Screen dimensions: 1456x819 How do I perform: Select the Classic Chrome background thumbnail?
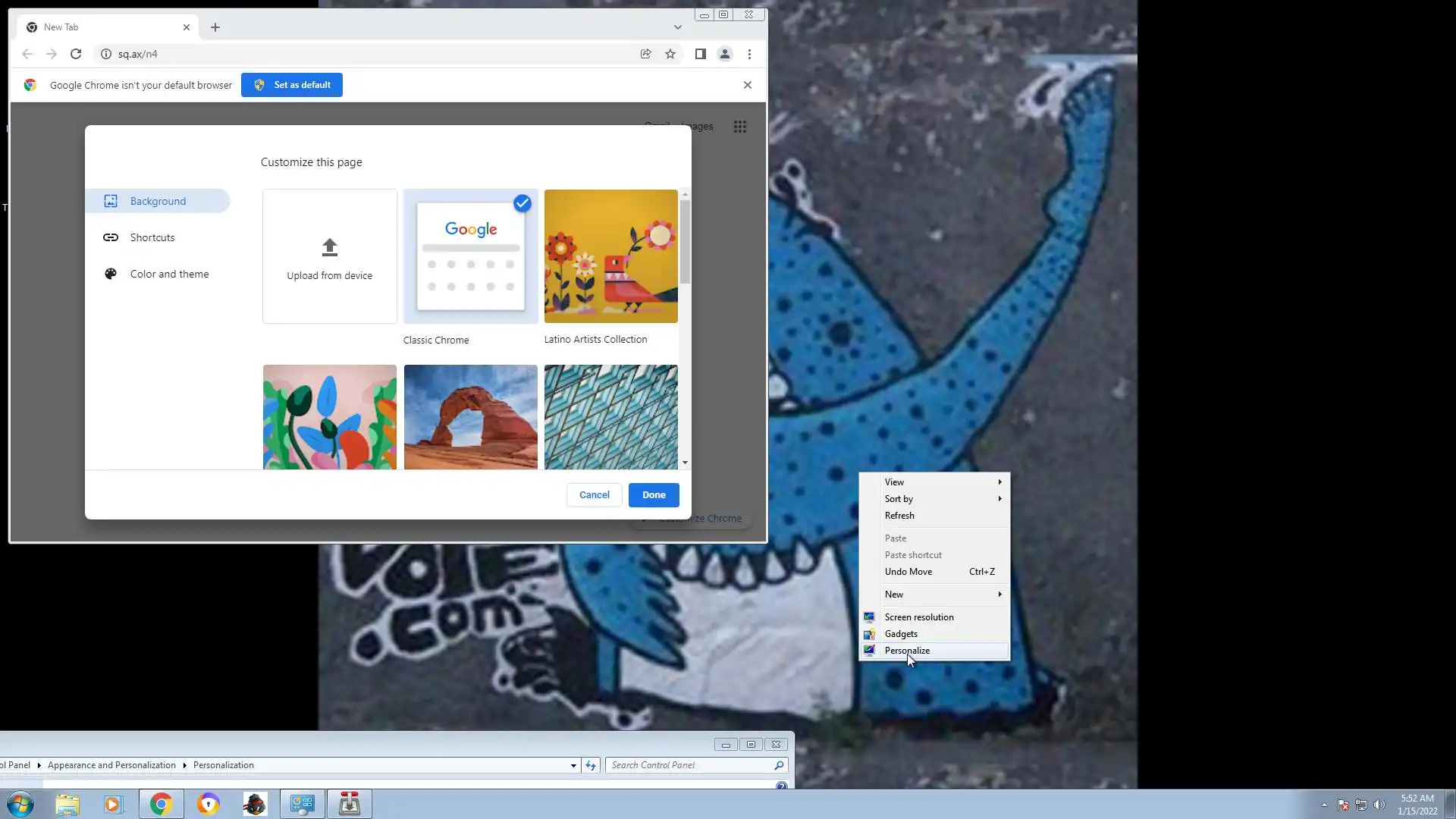pyautogui.click(x=470, y=256)
